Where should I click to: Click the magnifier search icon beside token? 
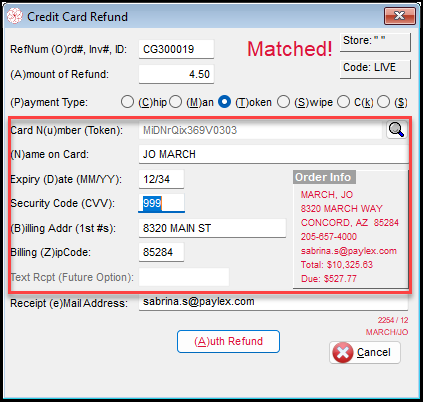tap(396, 130)
